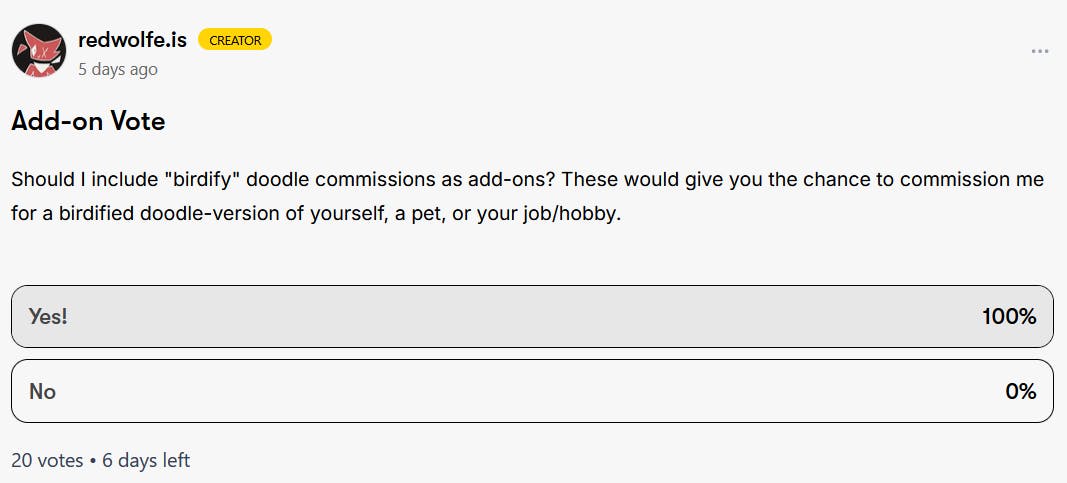Image resolution: width=1067 pixels, height=483 pixels.
Task: Open the redwolfe.is profile name link
Action: pos(134,40)
